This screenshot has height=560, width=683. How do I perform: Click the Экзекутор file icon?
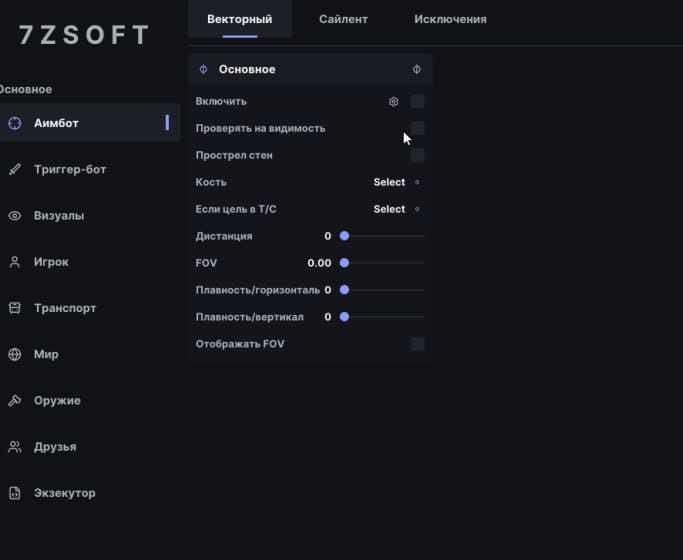15,493
